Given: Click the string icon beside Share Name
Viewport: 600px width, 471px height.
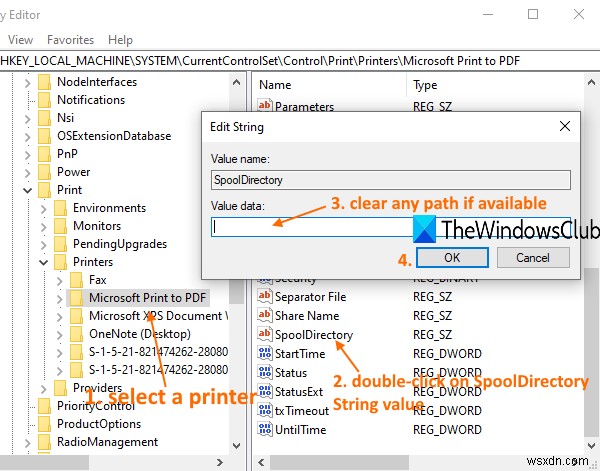Looking at the screenshot, I should [x=264, y=315].
